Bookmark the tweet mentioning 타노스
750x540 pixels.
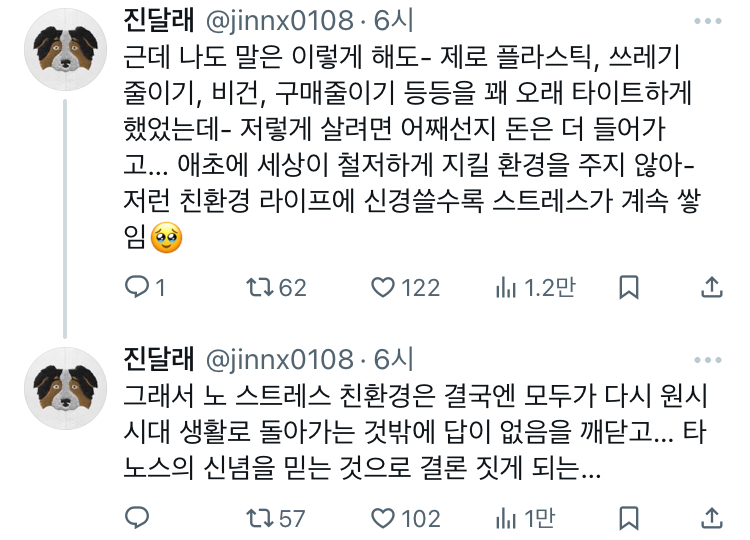(628, 518)
